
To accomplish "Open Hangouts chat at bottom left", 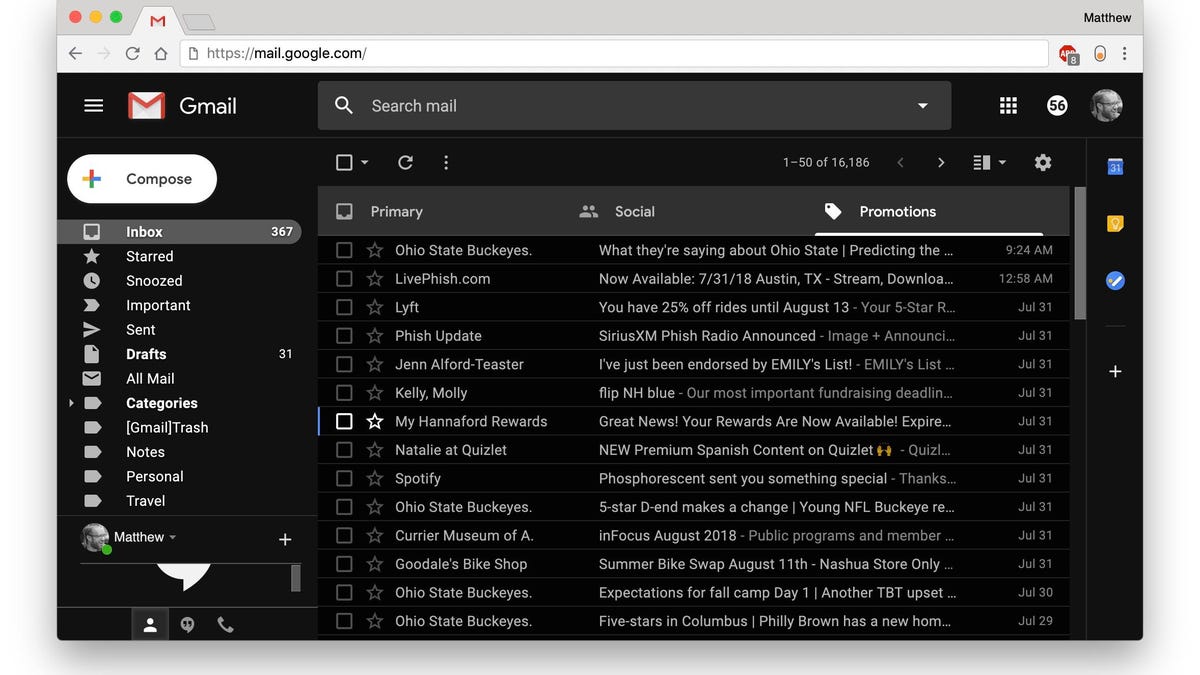I will pyautogui.click(x=187, y=623).
